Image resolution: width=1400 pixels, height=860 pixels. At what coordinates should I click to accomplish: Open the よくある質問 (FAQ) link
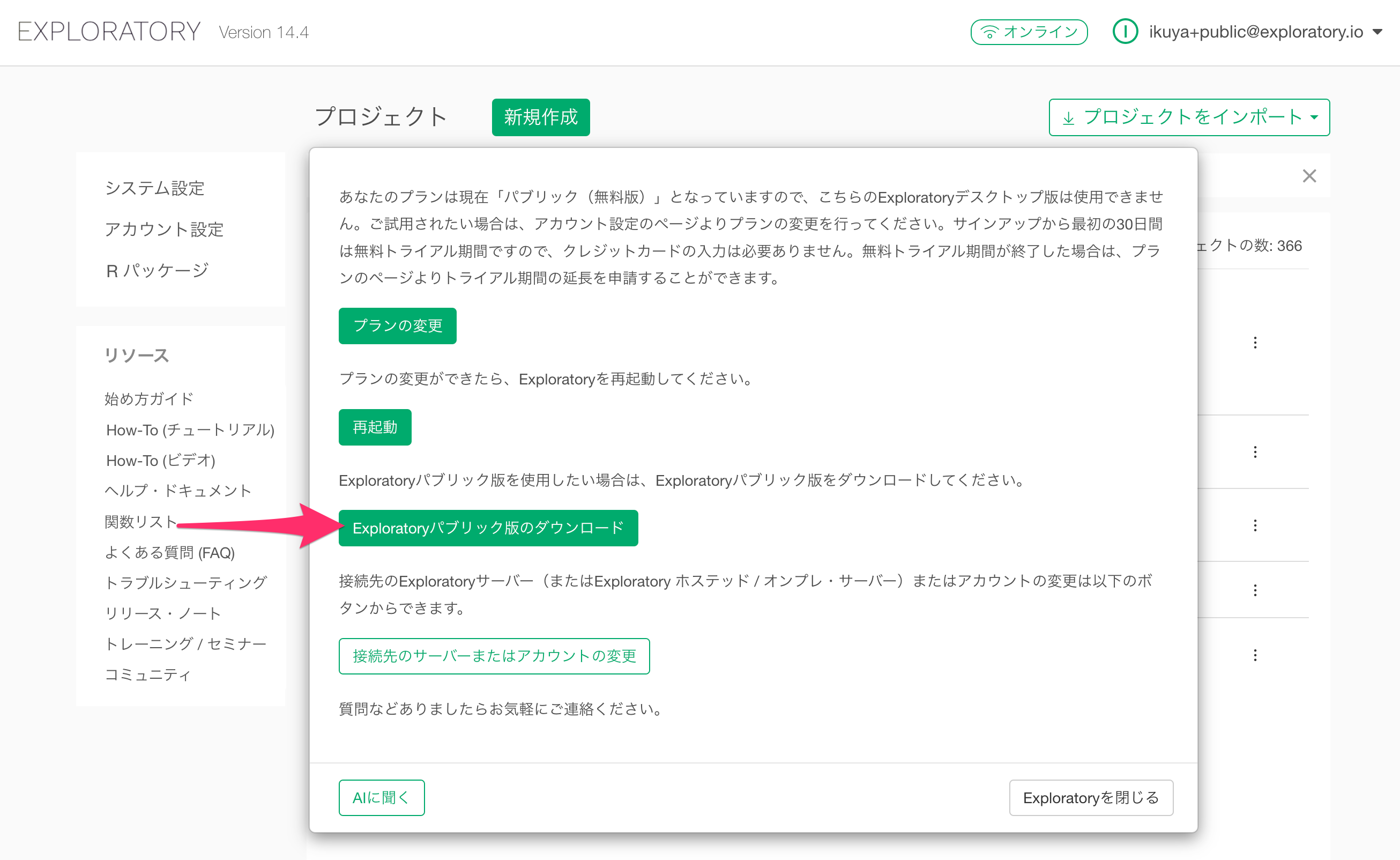point(169,552)
